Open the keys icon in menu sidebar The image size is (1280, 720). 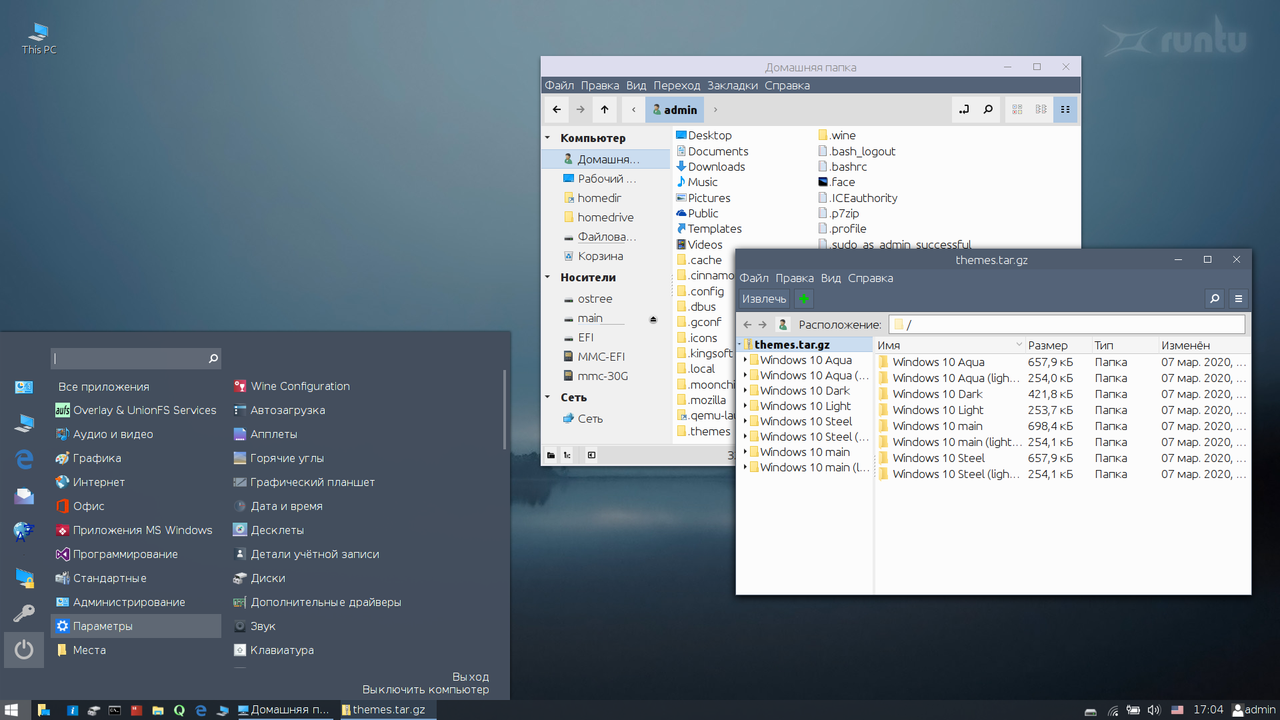24,612
